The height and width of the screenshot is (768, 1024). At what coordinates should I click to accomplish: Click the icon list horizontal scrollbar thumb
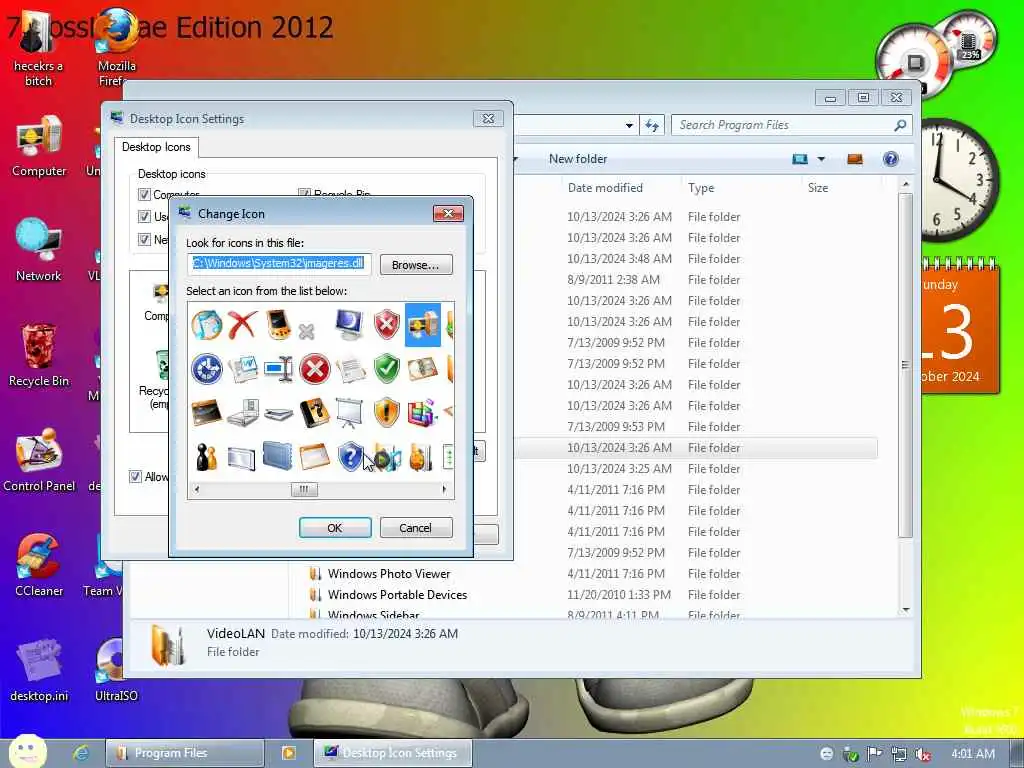pyautogui.click(x=304, y=489)
